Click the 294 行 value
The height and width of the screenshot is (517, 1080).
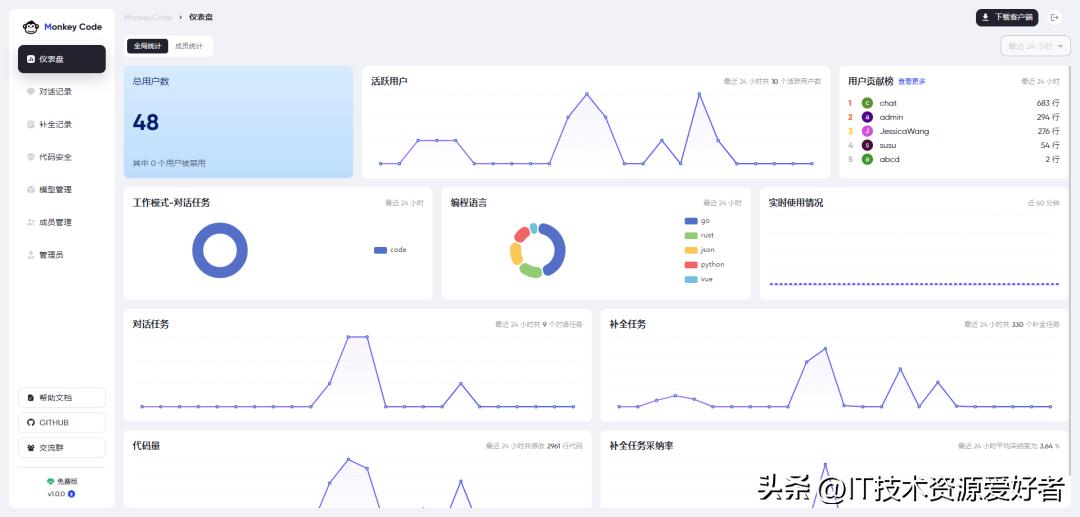coord(1048,117)
